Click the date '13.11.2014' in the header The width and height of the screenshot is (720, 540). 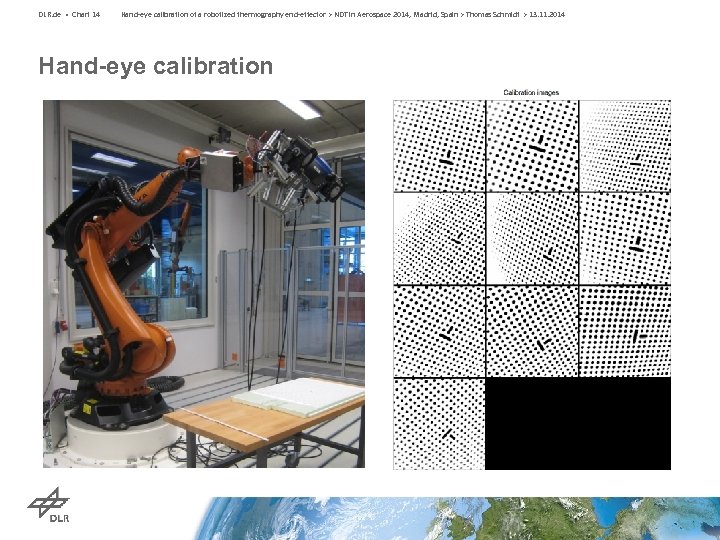pos(547,15)
